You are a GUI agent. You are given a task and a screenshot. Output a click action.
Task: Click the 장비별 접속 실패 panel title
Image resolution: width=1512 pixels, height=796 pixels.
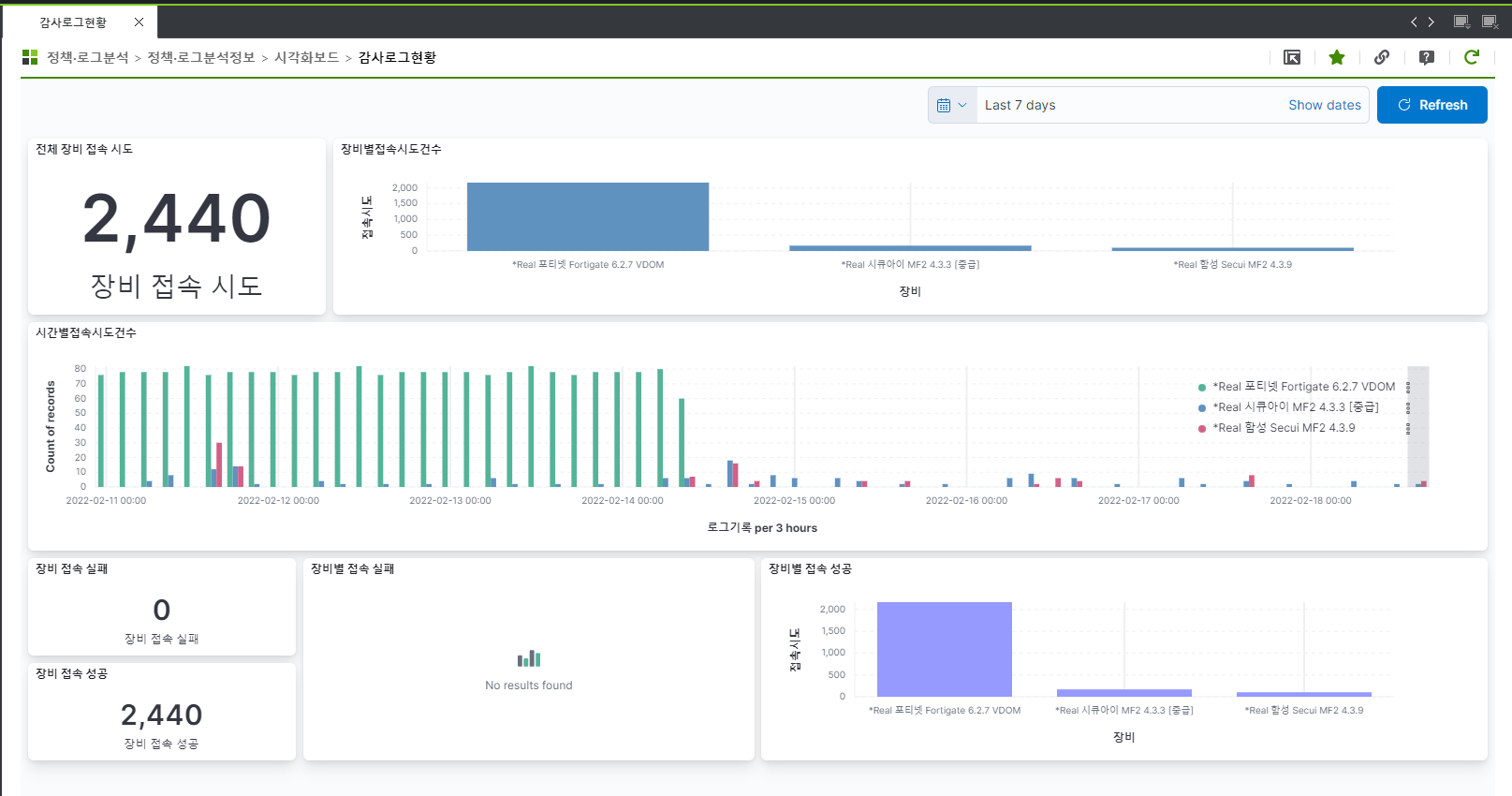(x=353, y=568)
